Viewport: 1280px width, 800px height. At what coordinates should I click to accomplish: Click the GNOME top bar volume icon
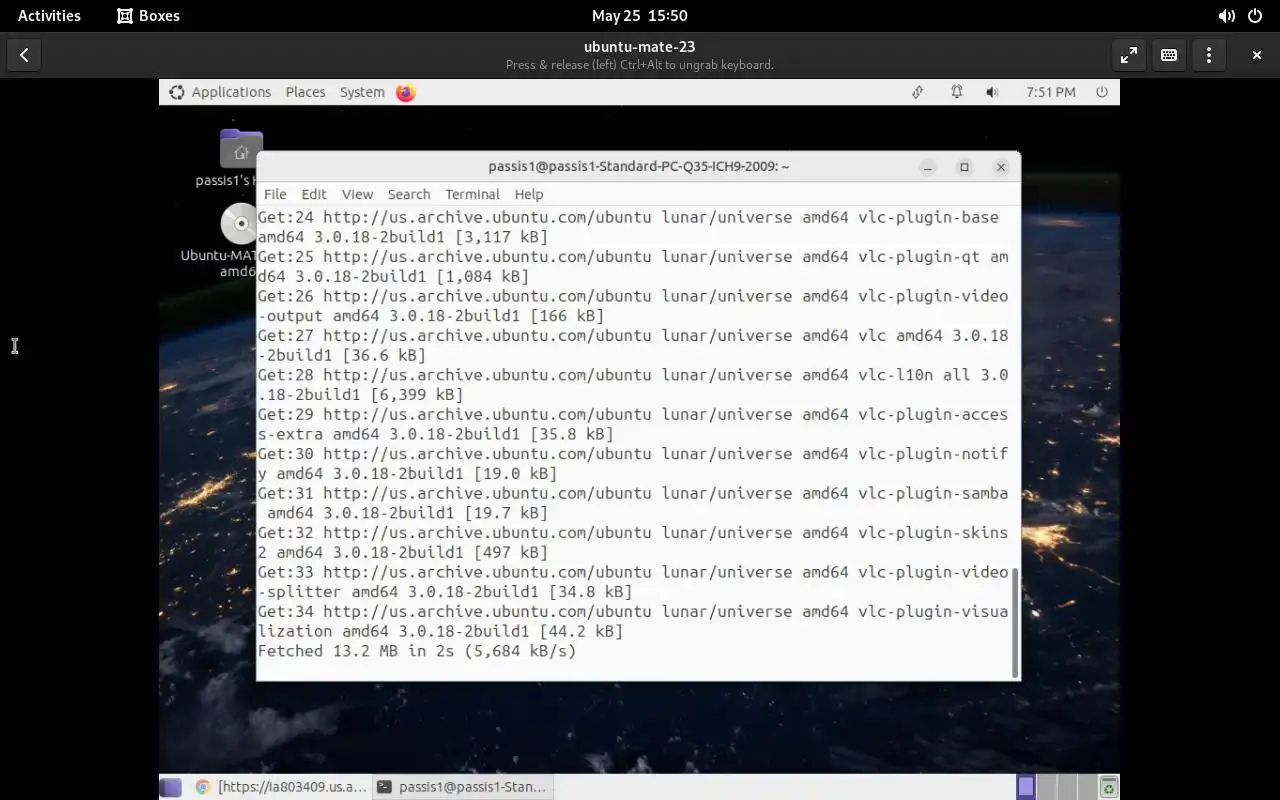[x=1226, y=16]
